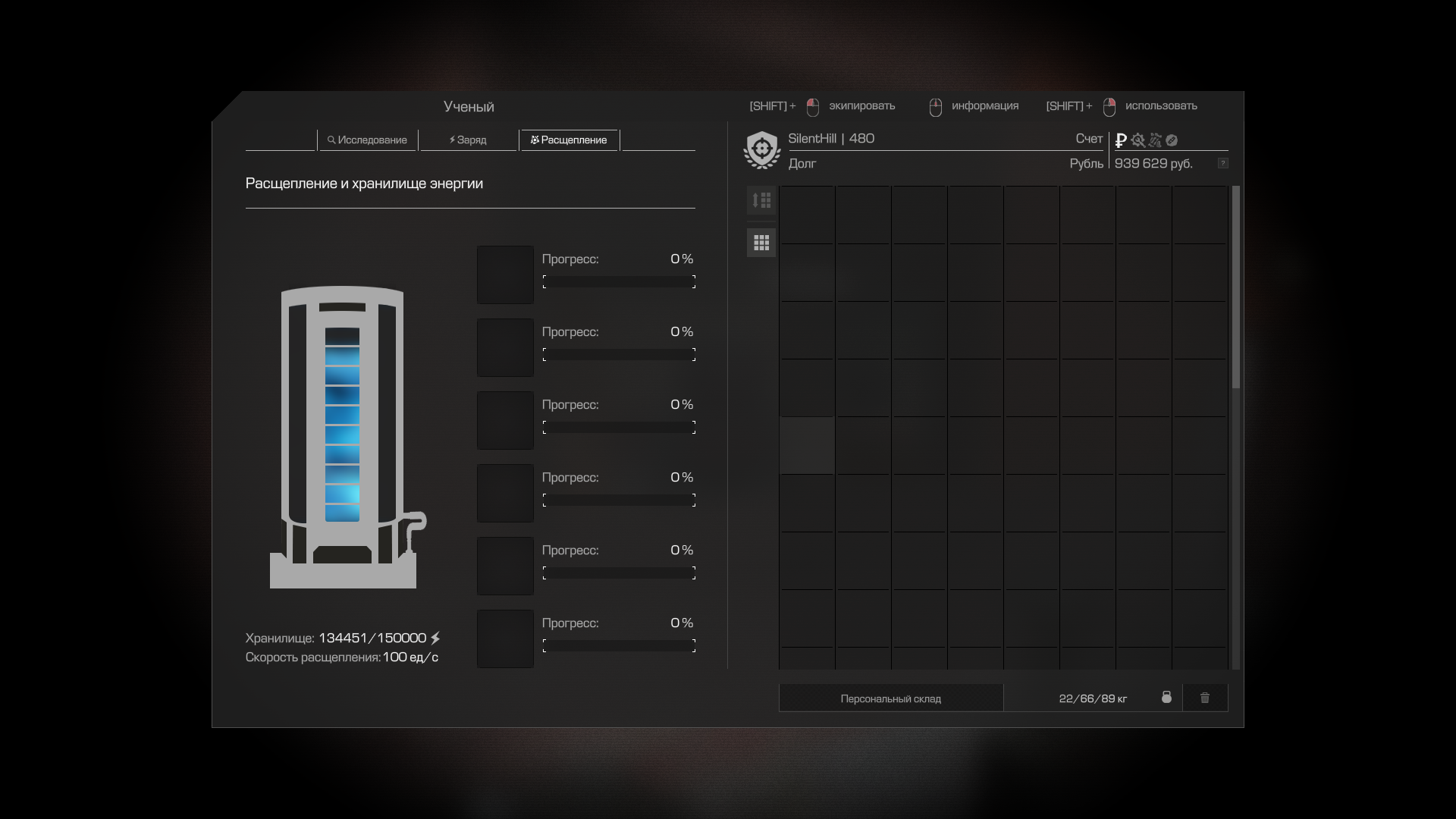Viewport: 1456px width, 819px height.
Task: Click the first Прогресс progress bar
Action: (x=619, y=282)
